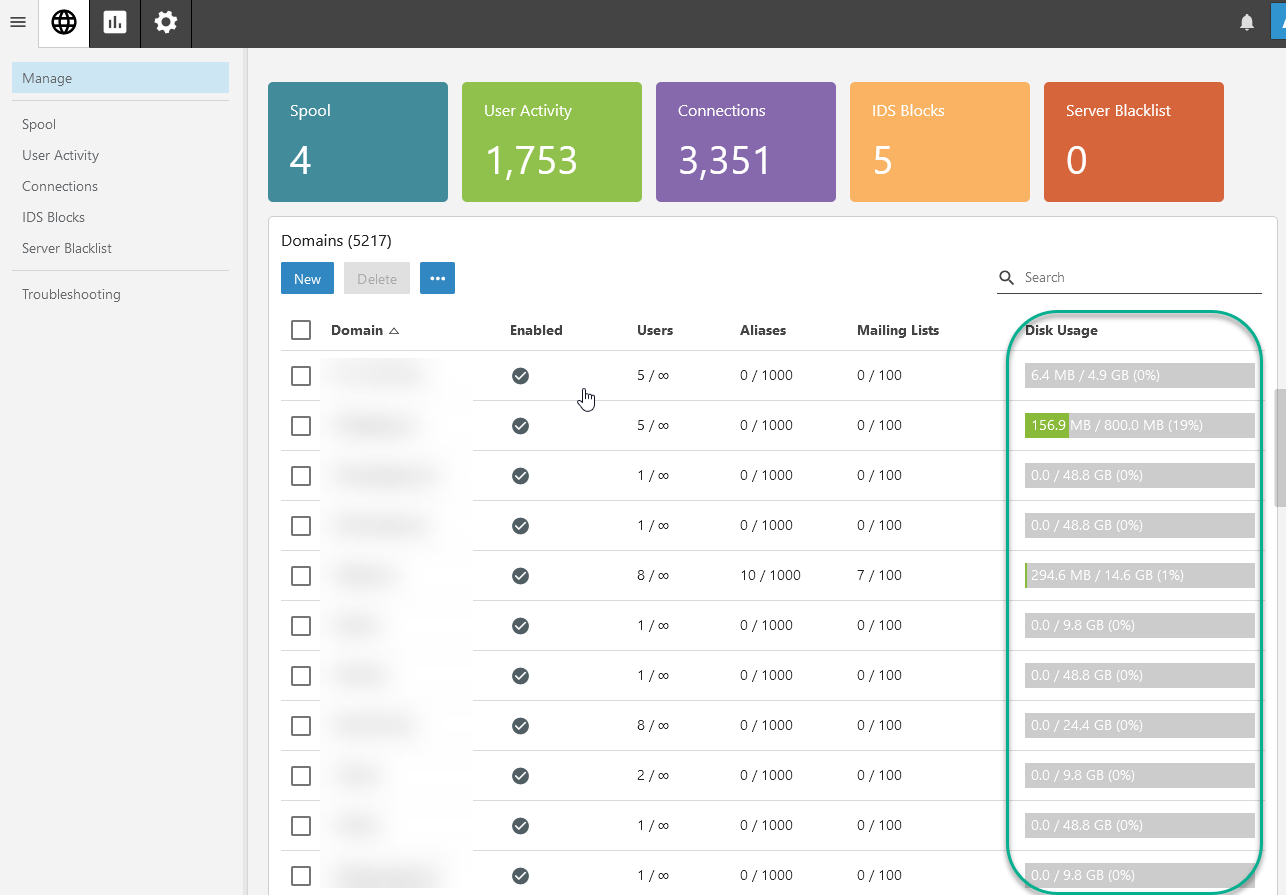
Task: Go to Troubleshooting in sidebar
Action: (71, 294)
